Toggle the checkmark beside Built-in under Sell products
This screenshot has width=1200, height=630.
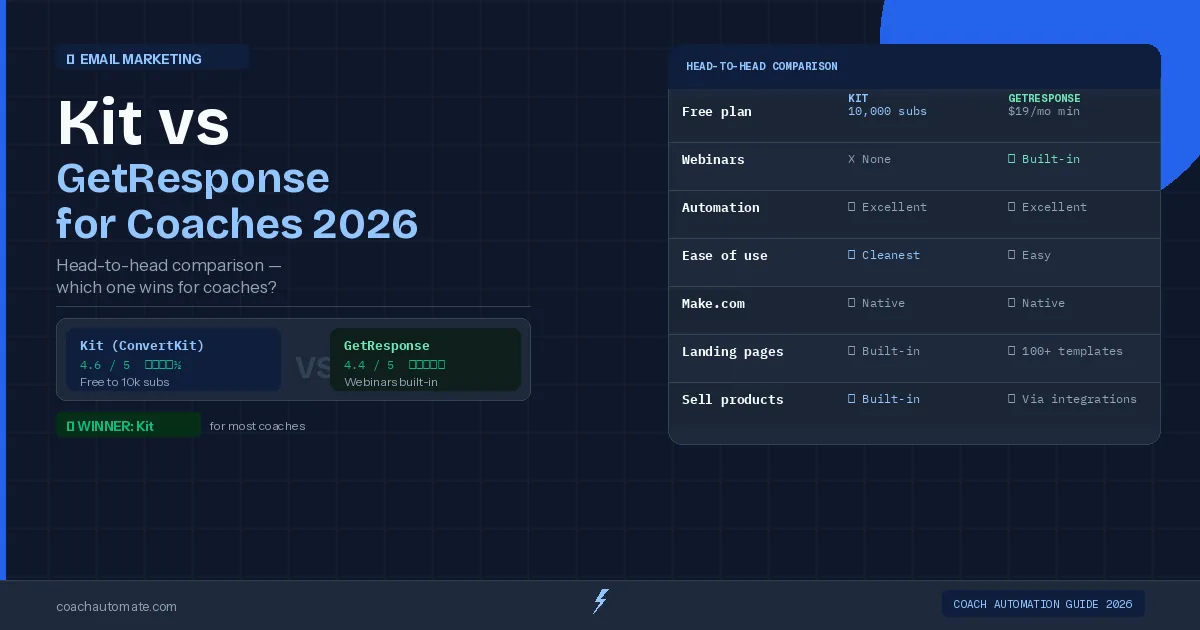pos(851,399)
